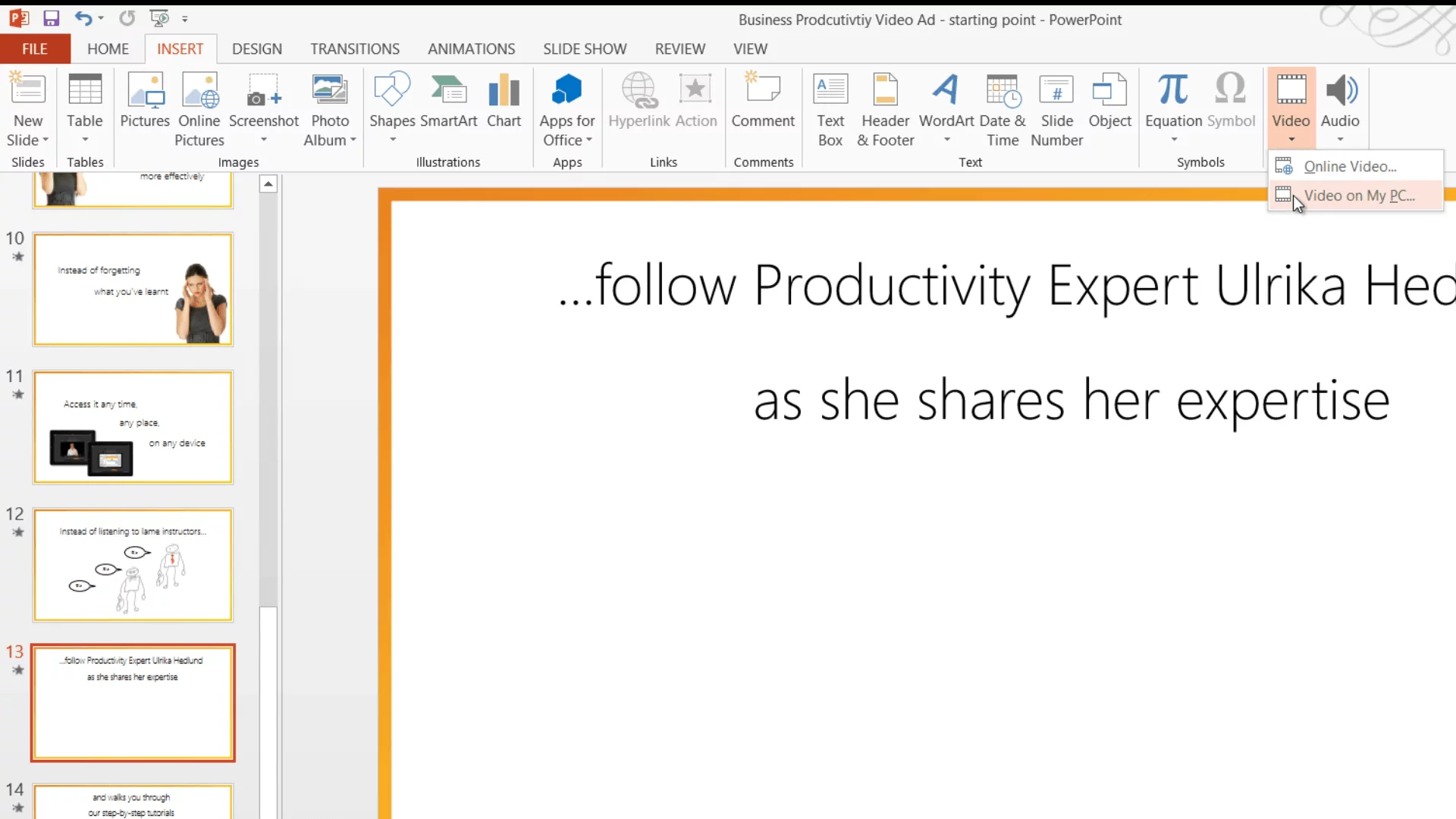Image resolution: width=1456 pixels, height=819 pixels.
Task: Click the Undo arrow icon
Action: [x=83, y=18]
